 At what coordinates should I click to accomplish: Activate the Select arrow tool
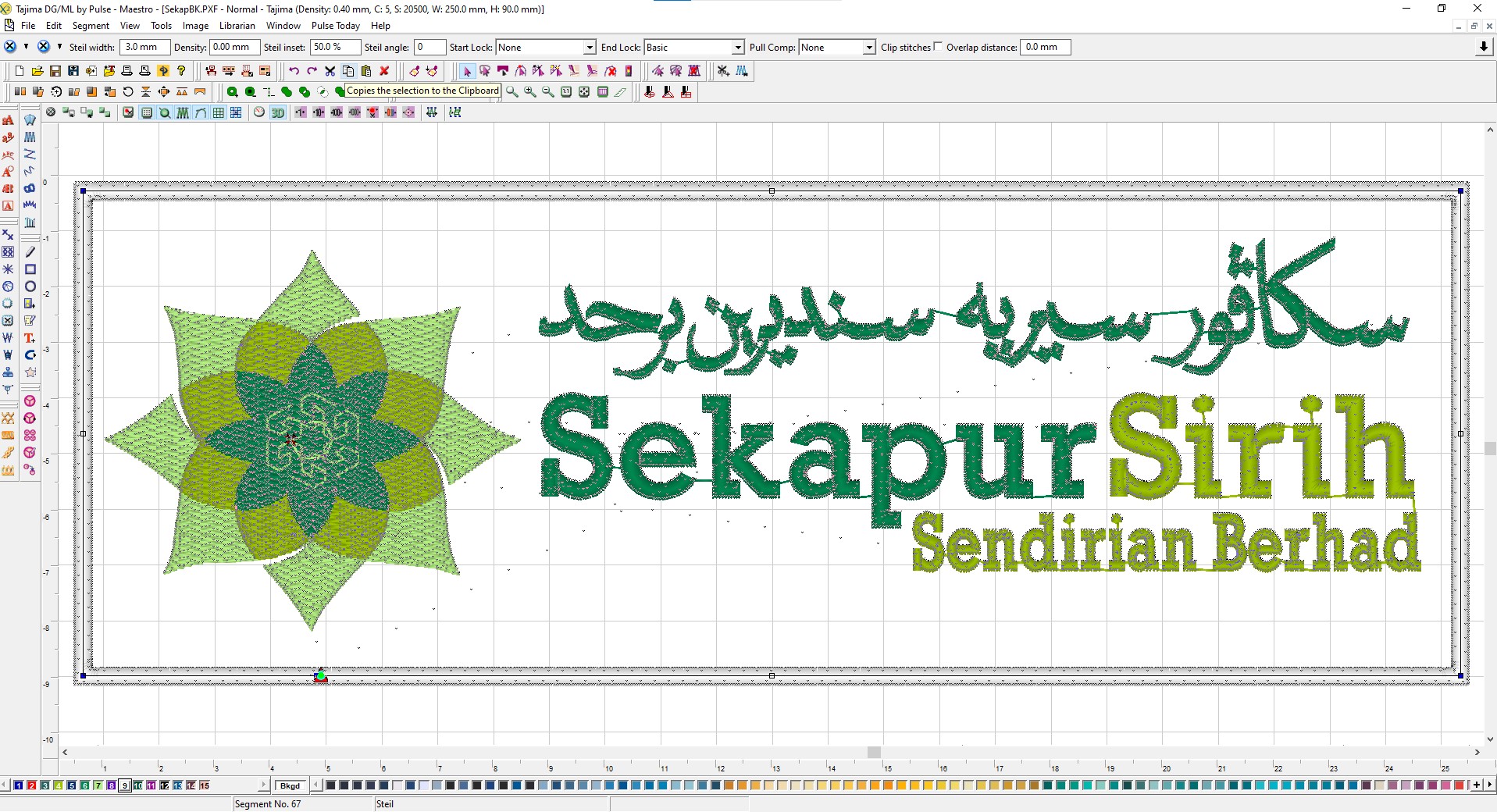pos(467,71)
